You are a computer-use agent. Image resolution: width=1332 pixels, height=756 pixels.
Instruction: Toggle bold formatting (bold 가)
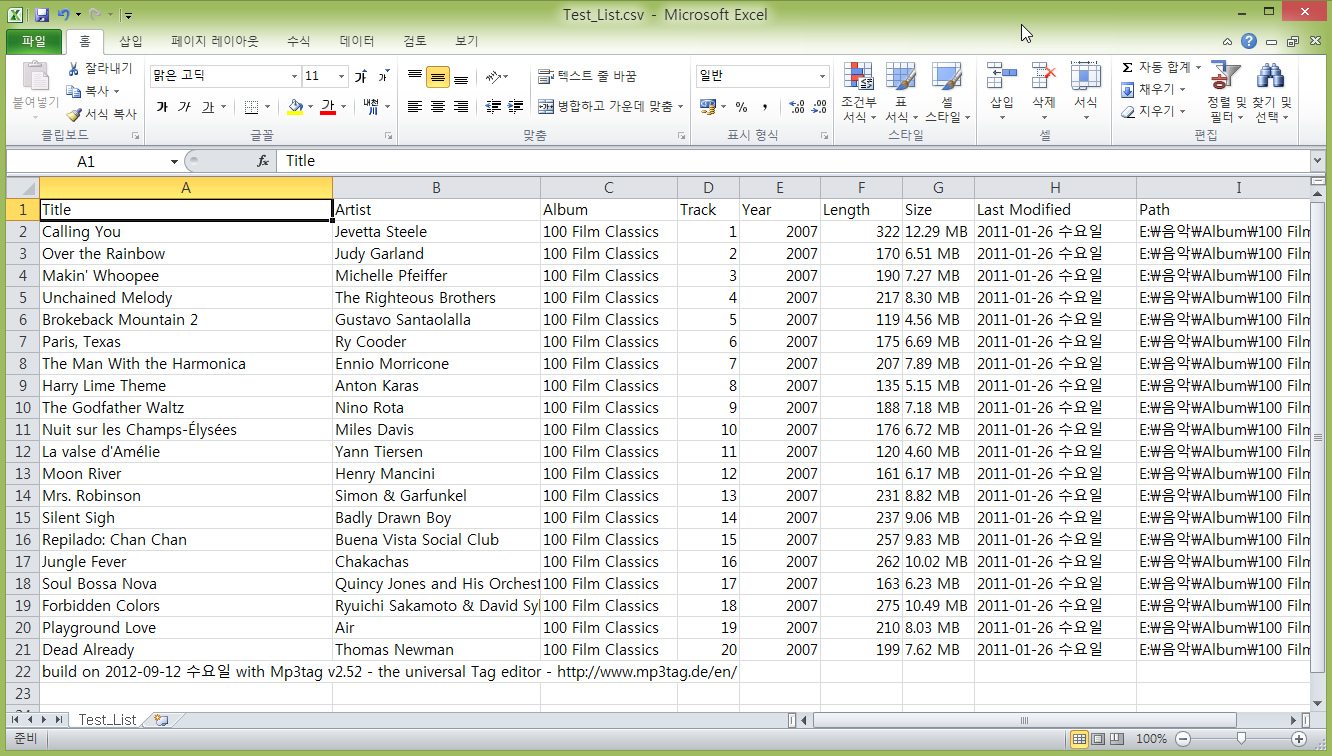(162, 106)
